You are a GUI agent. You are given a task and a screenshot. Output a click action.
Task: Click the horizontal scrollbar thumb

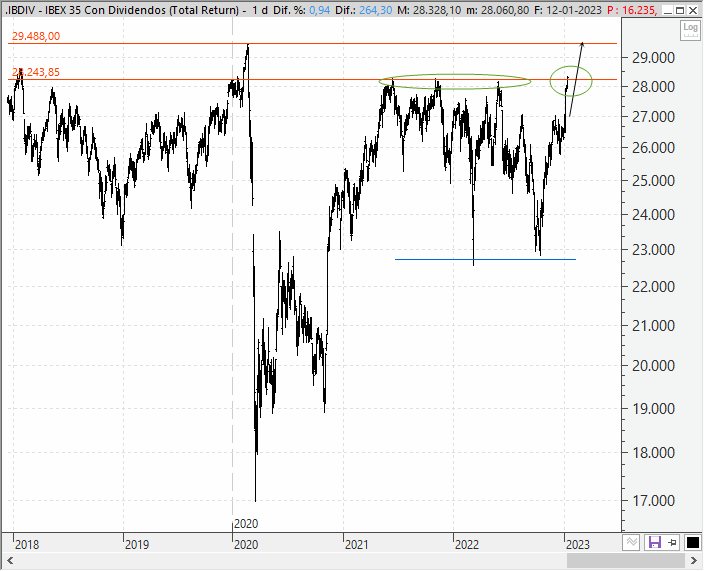(626, 560)
